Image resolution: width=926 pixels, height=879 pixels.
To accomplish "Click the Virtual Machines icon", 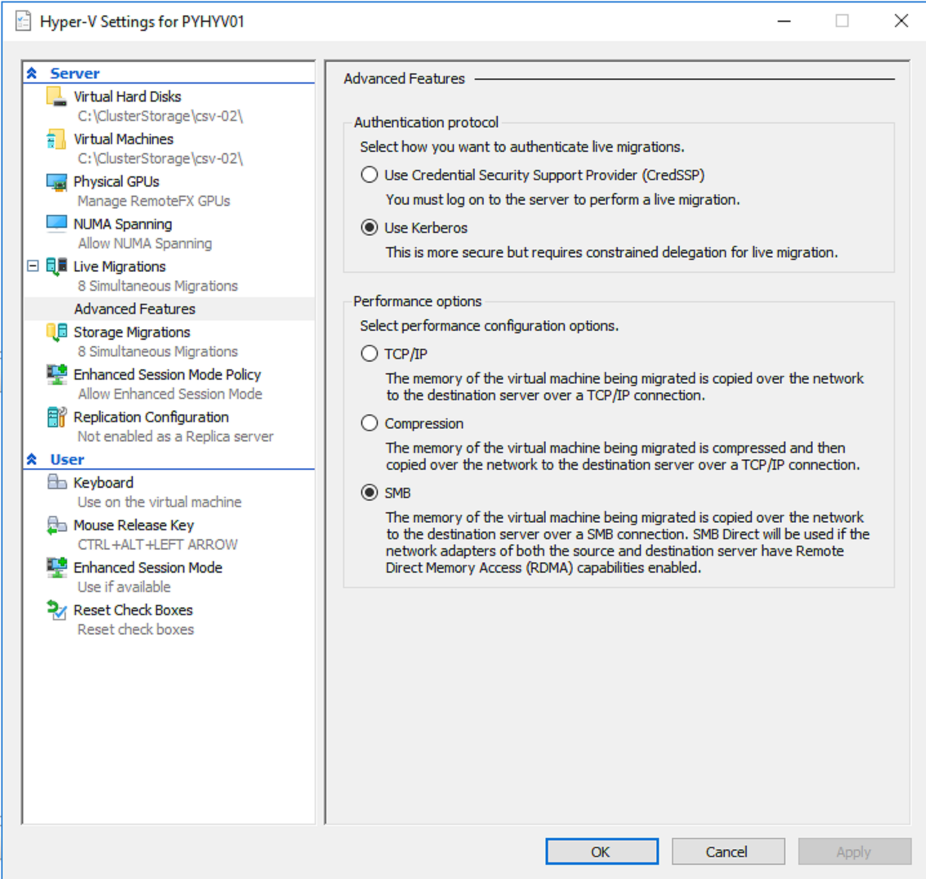I will coord(56,140).
